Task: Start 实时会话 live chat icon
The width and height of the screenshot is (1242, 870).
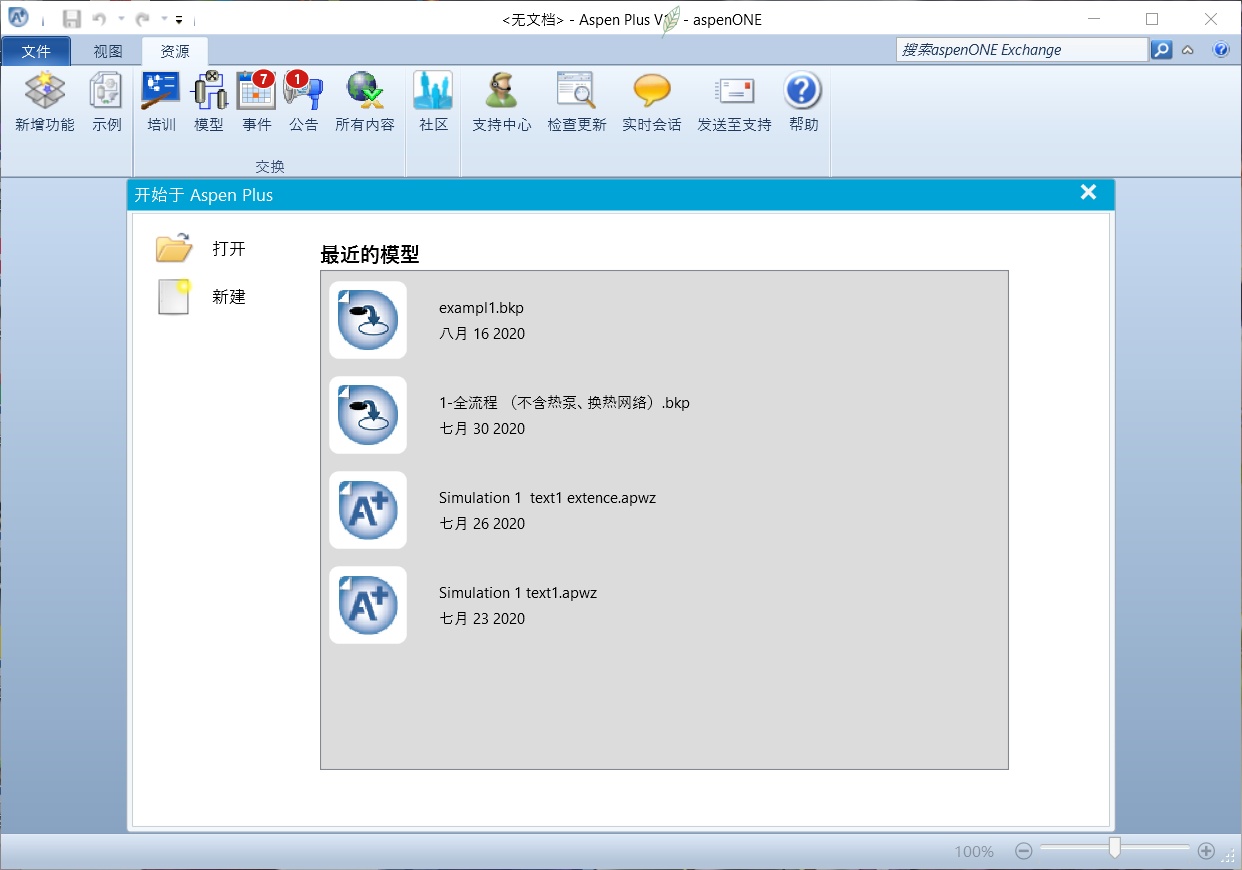Action: click(652, 91)
